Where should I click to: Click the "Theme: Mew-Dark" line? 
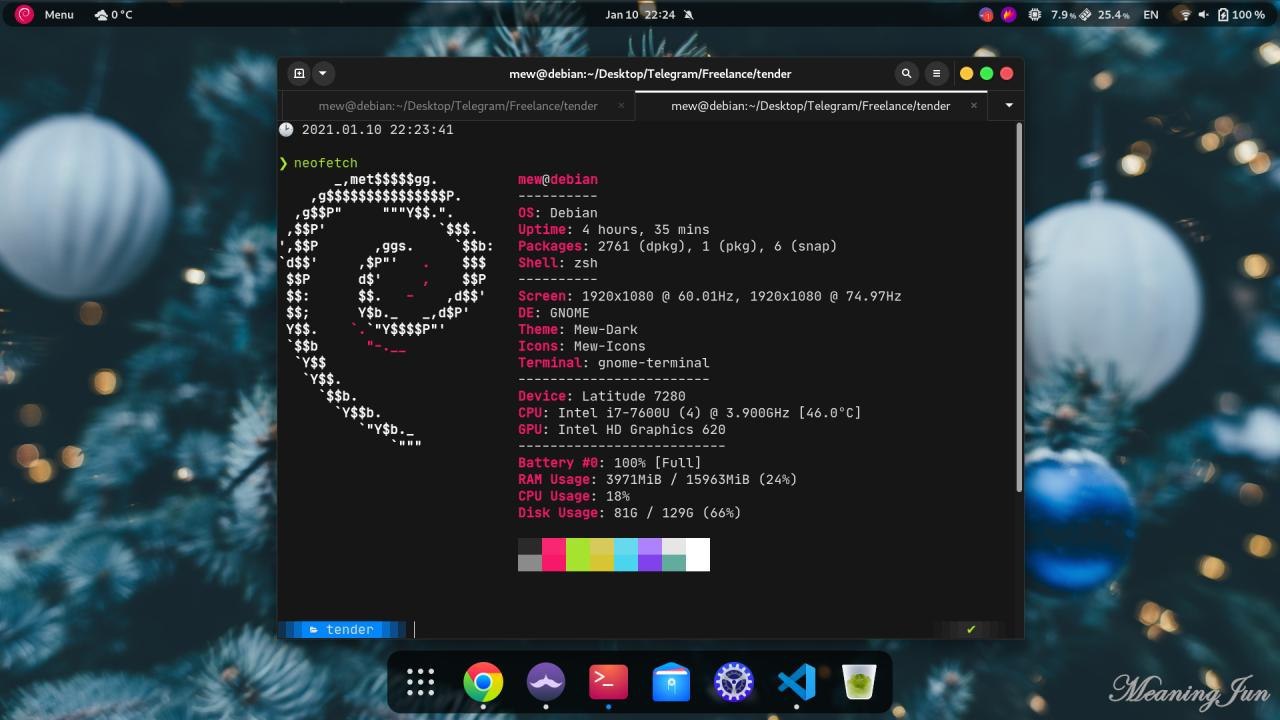point(578,330)
